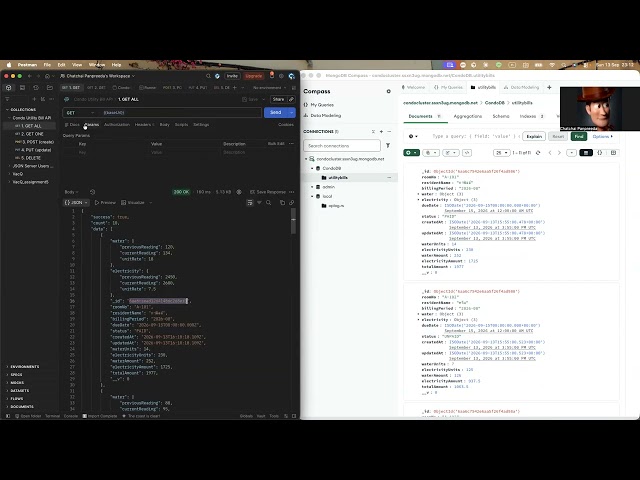Click the plus icon to create collection
640x480 pixels.
(34, 99)
